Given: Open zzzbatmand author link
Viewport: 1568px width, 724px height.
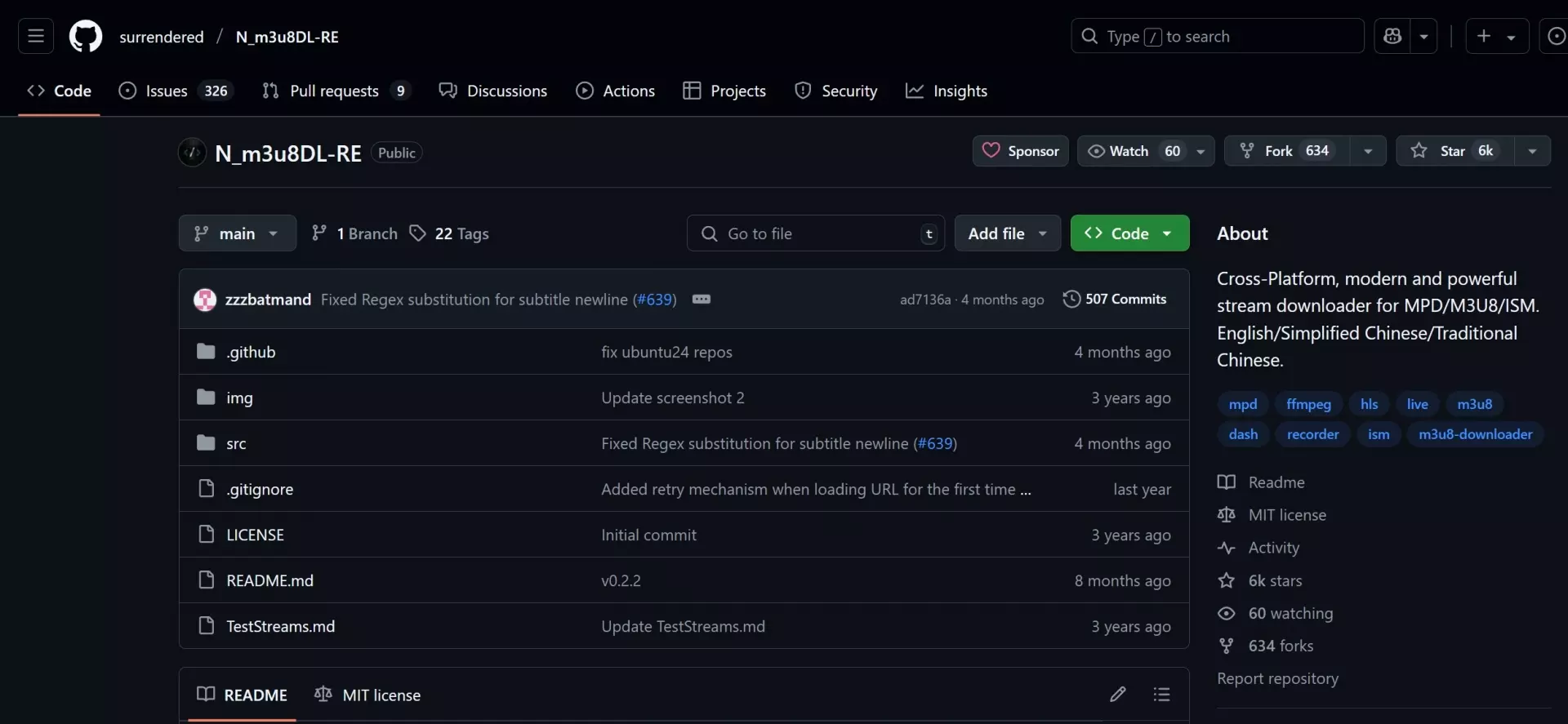Looking at the screenshot, I should click(268, 300).
